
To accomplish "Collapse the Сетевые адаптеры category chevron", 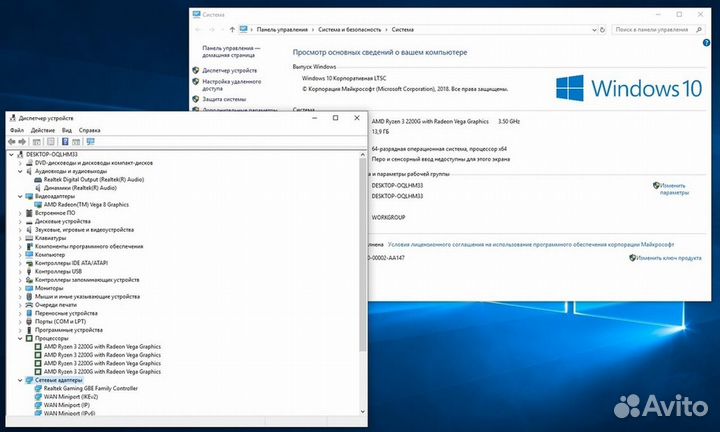I will 20,380.
